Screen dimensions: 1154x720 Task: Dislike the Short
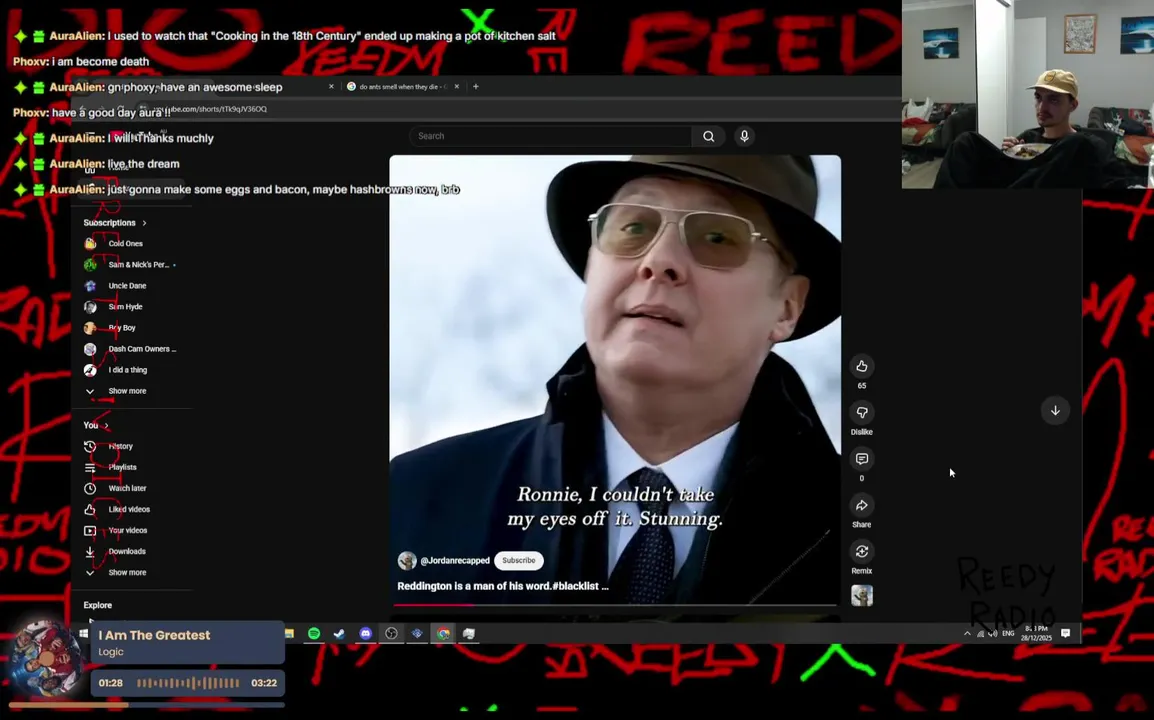coord(862,412)
